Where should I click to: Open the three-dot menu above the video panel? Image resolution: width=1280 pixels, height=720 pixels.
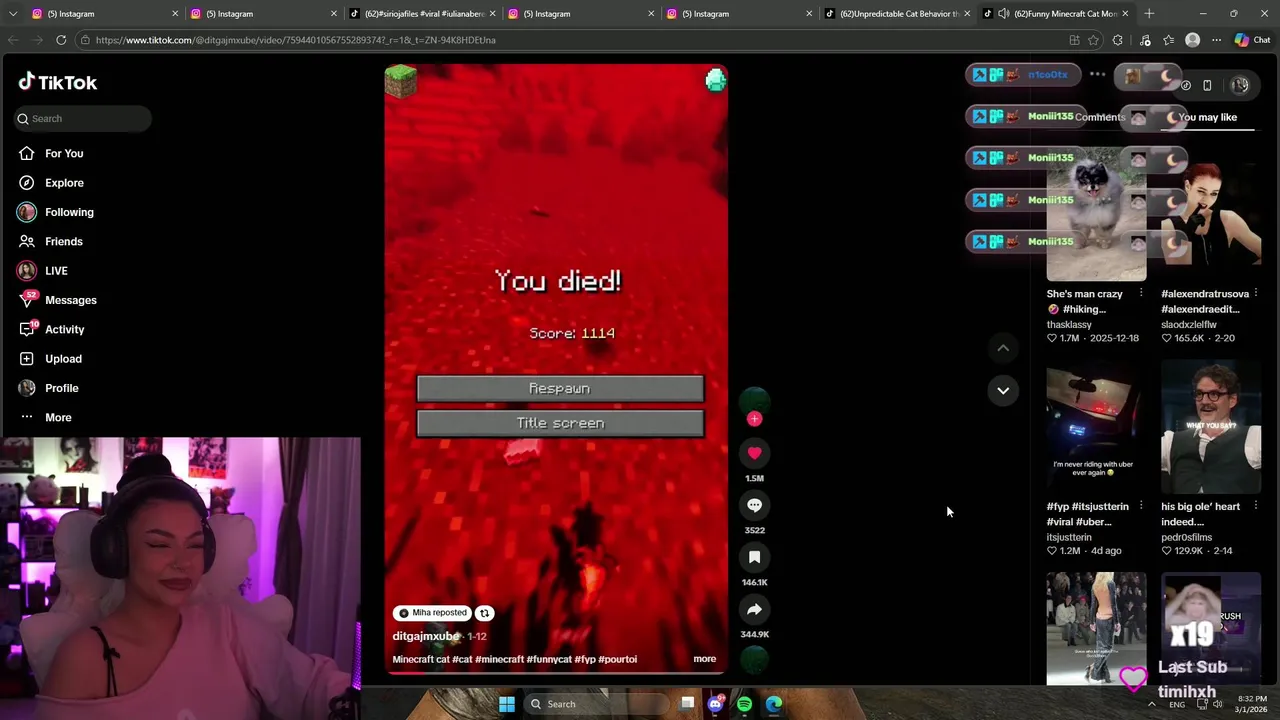tap(1098, 75)
